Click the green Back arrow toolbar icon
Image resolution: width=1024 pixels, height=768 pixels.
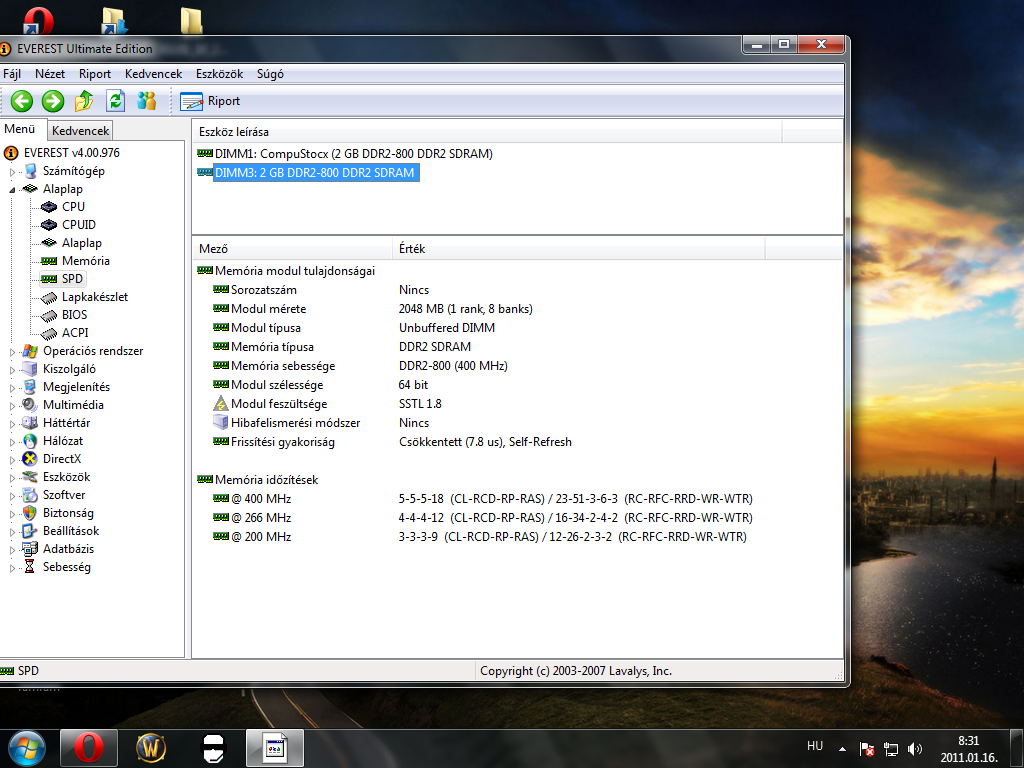click(22, 101)
